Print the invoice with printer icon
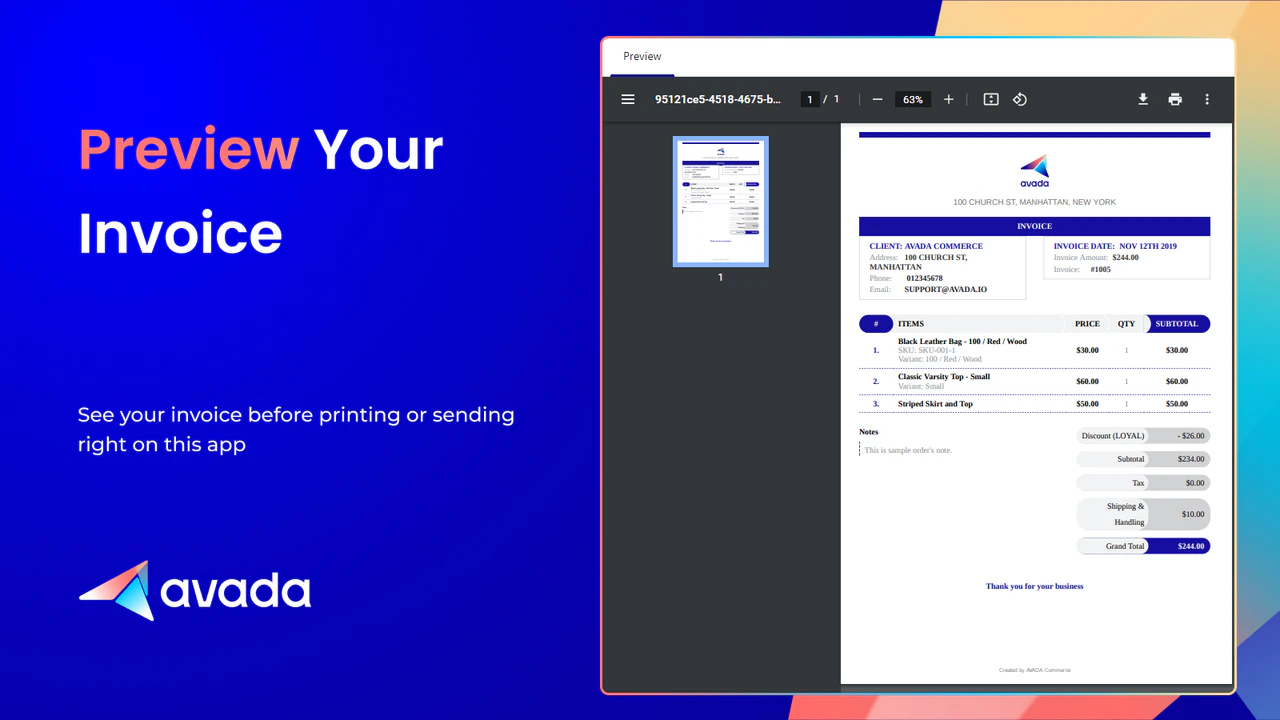 tap(1175, 99)
